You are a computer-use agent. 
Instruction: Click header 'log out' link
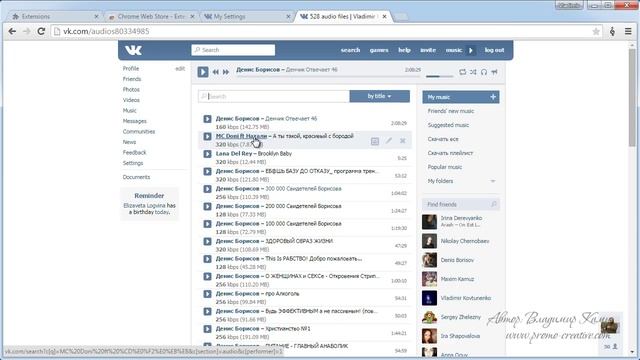click(494, 50)
